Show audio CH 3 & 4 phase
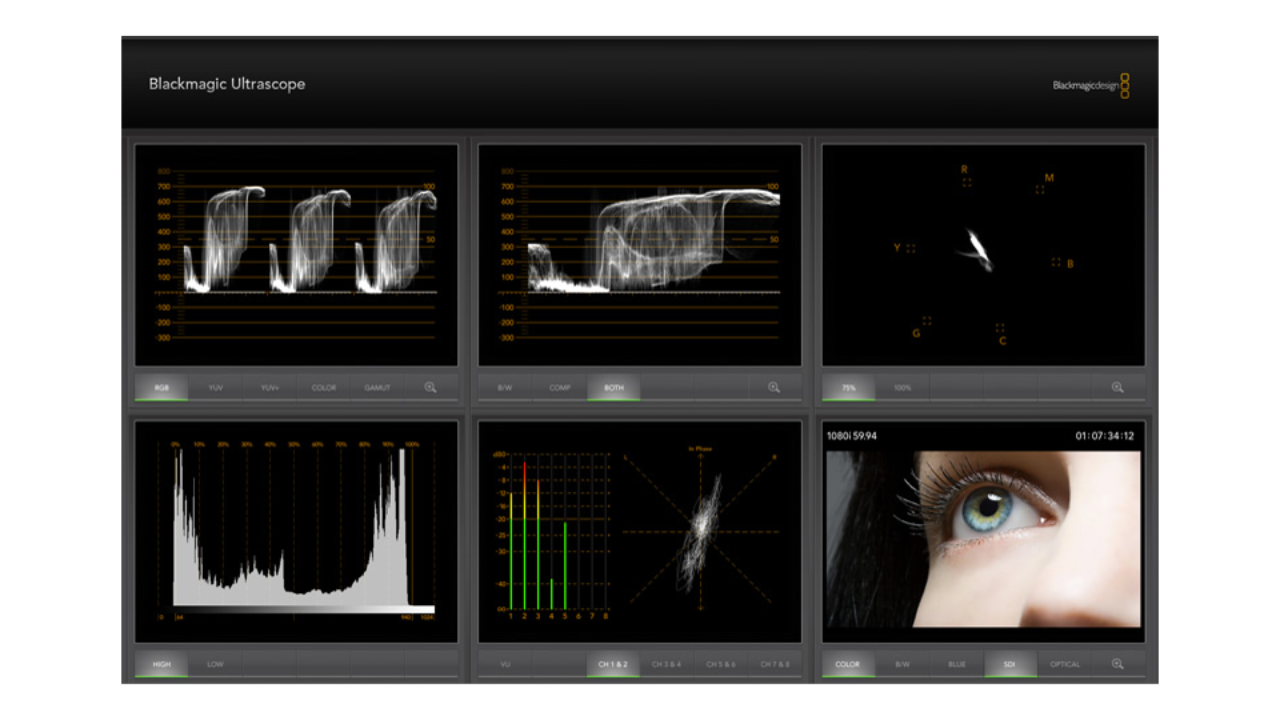The height and width of the screenshot is (720, 1280). 667,664
